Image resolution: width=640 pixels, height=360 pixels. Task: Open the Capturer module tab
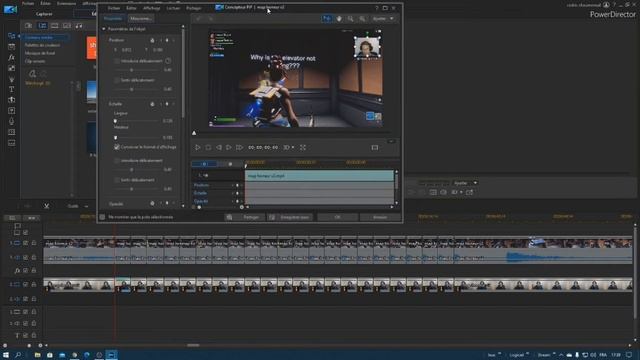click(x=44, y=14)
